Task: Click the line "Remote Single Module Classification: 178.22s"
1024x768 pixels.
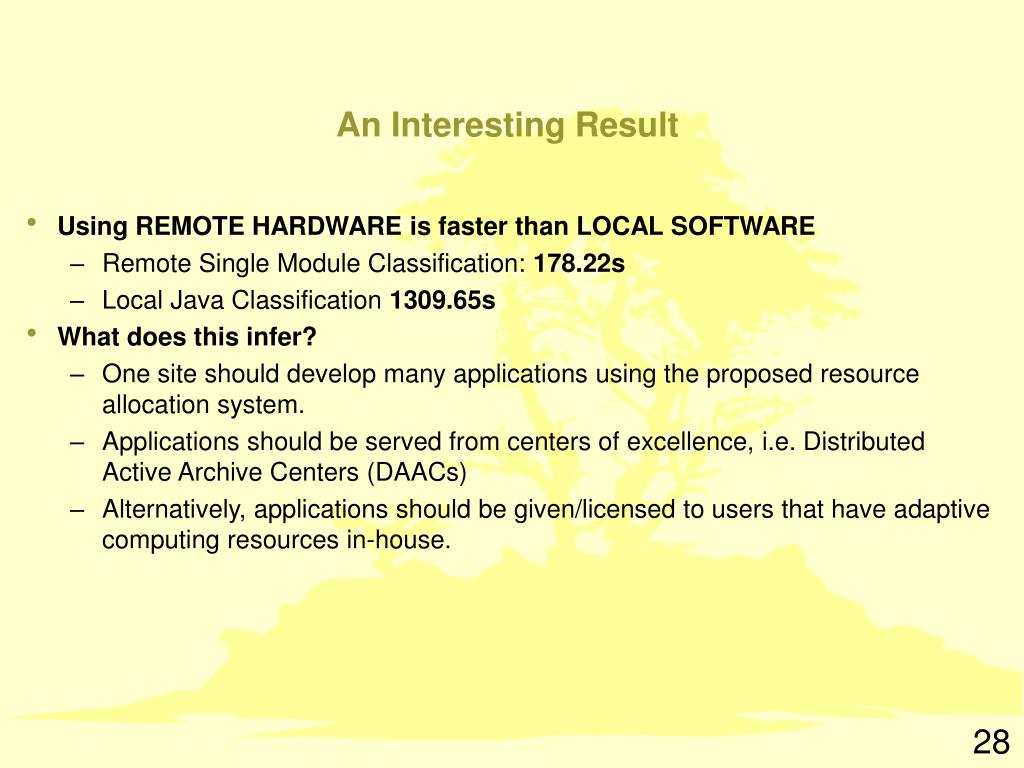Action: click(364, 263)
